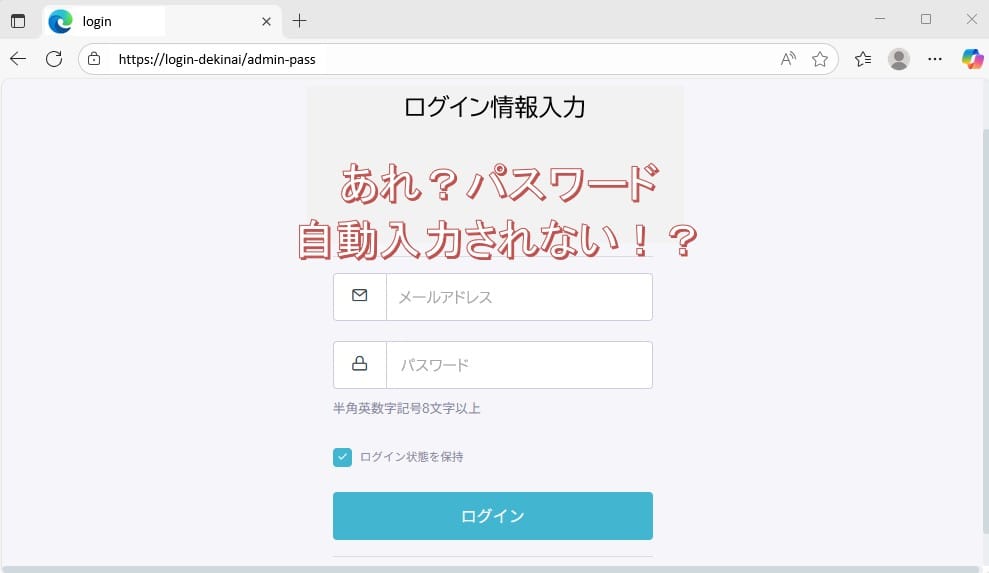The image size is (989, 573).
Task: Click the address bar URL
Action: click(x=217, y=59)
